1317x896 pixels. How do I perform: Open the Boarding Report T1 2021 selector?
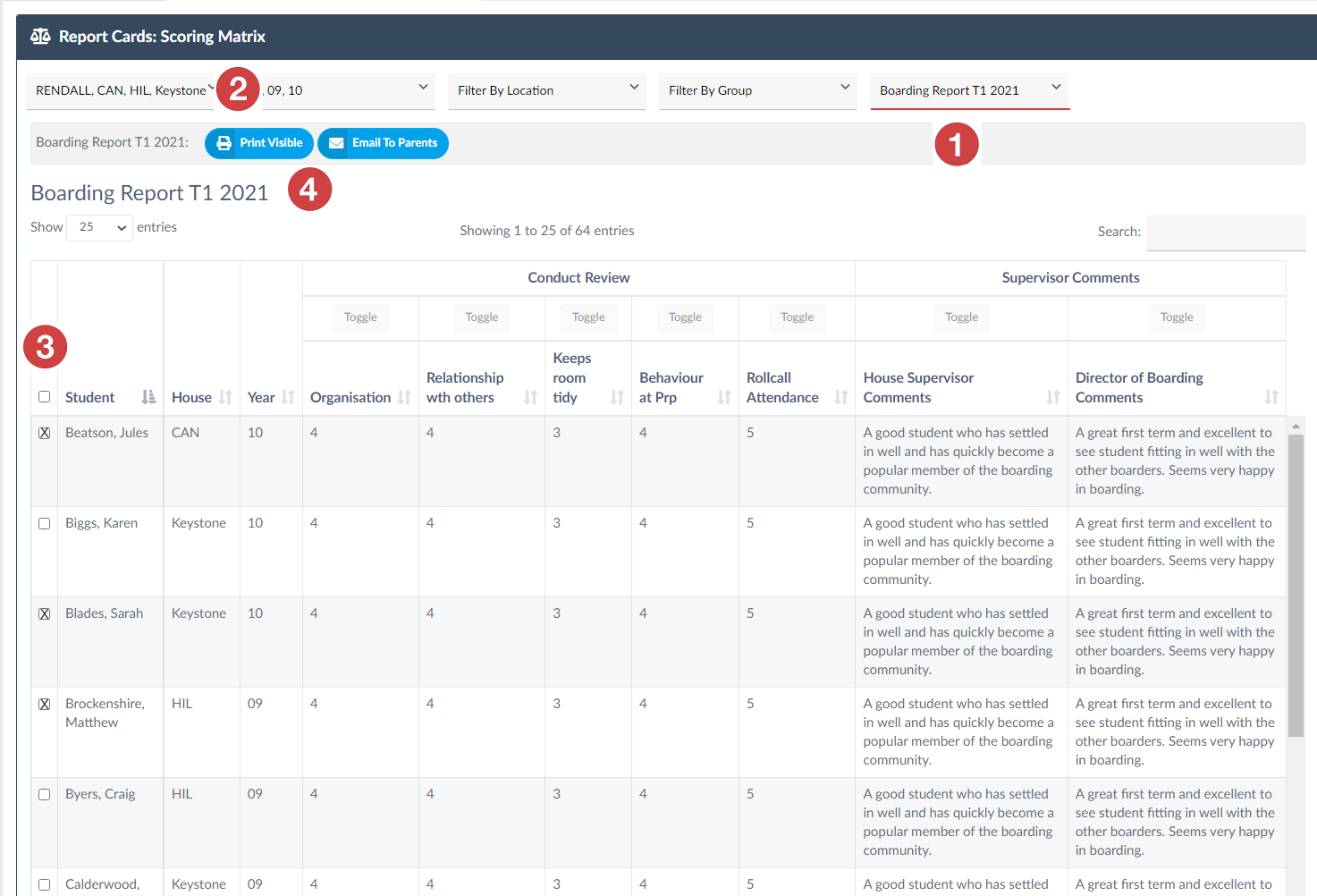[x=969, y=90]
